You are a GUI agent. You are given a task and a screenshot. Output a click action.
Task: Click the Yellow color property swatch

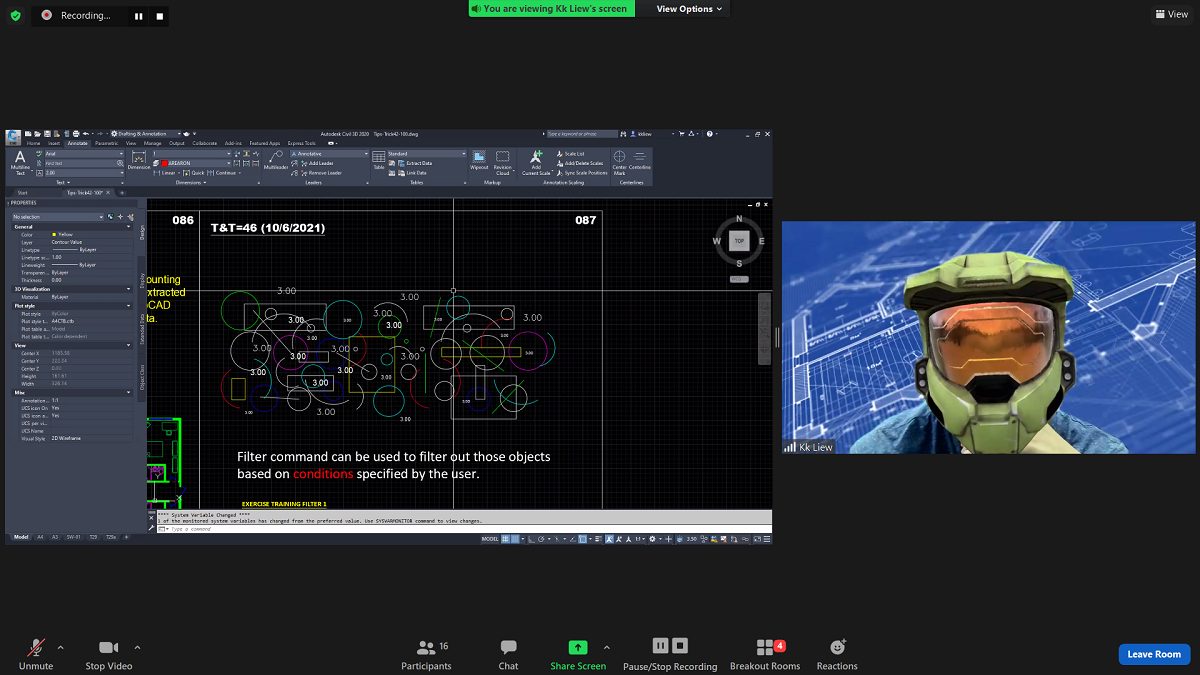coord(54,234)
